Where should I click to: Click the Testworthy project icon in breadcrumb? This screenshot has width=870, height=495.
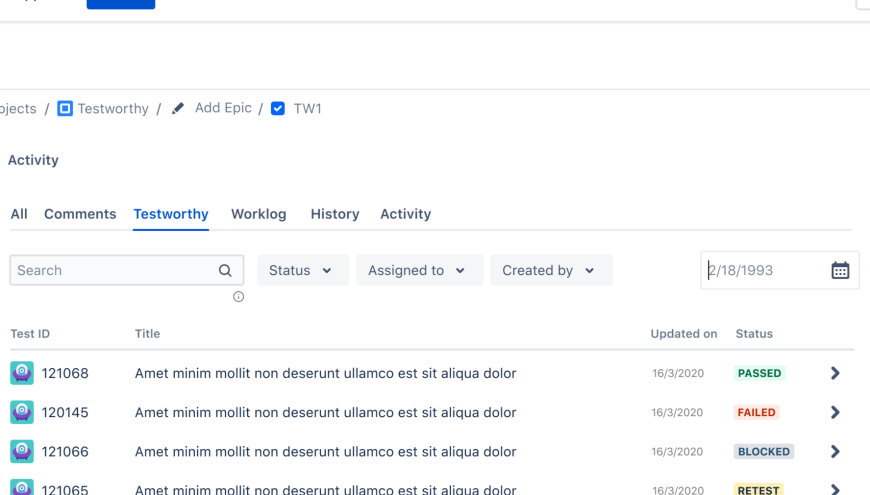click(65, 108)
